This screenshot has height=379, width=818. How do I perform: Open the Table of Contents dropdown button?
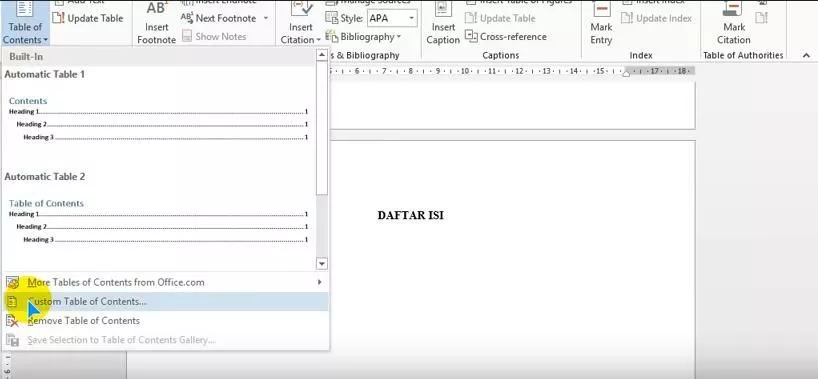pyautogui.click(x=25, y=23)
